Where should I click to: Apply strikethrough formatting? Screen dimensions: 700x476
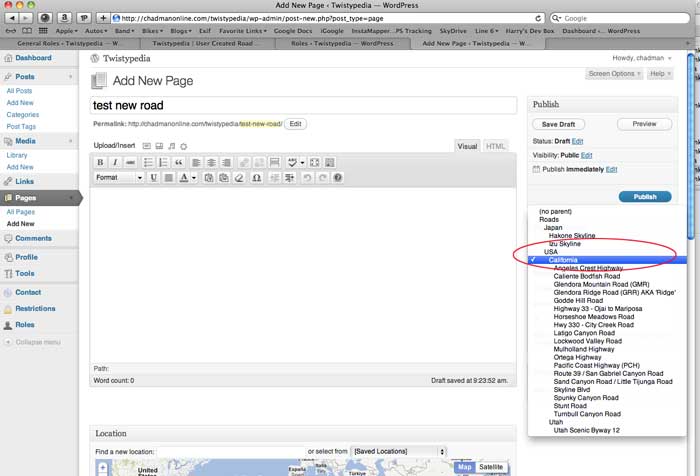pos(130,163)
